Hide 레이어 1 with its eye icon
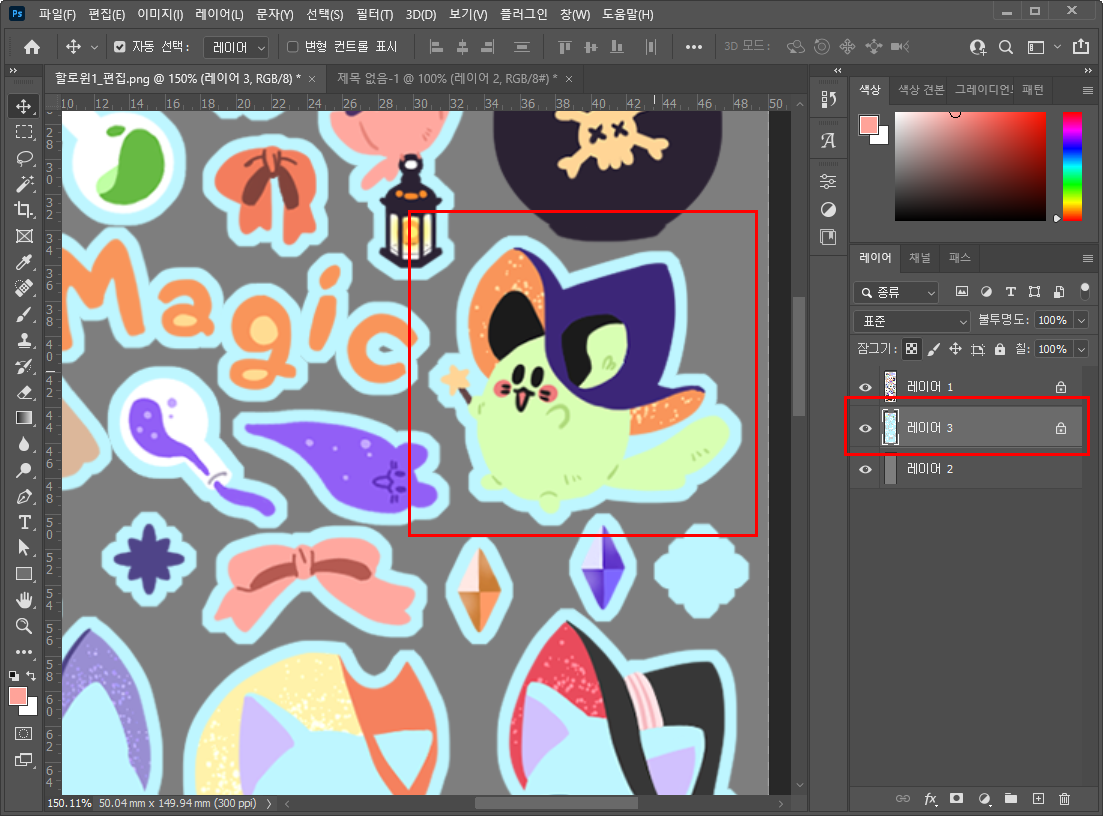Viewport: 1103px width, 816px height. 865,387
